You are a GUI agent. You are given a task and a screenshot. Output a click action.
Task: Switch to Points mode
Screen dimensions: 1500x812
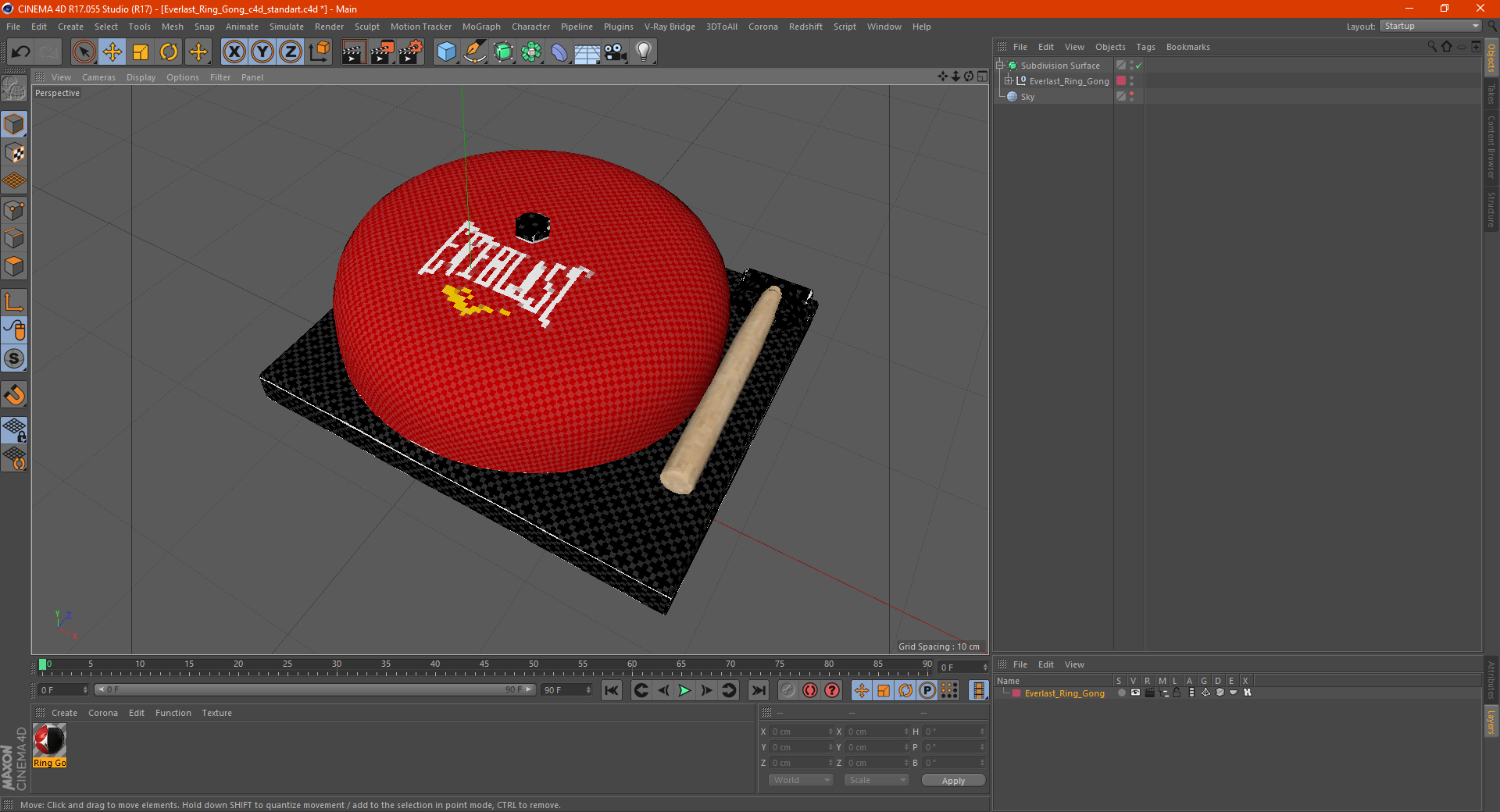coord(14,210)
